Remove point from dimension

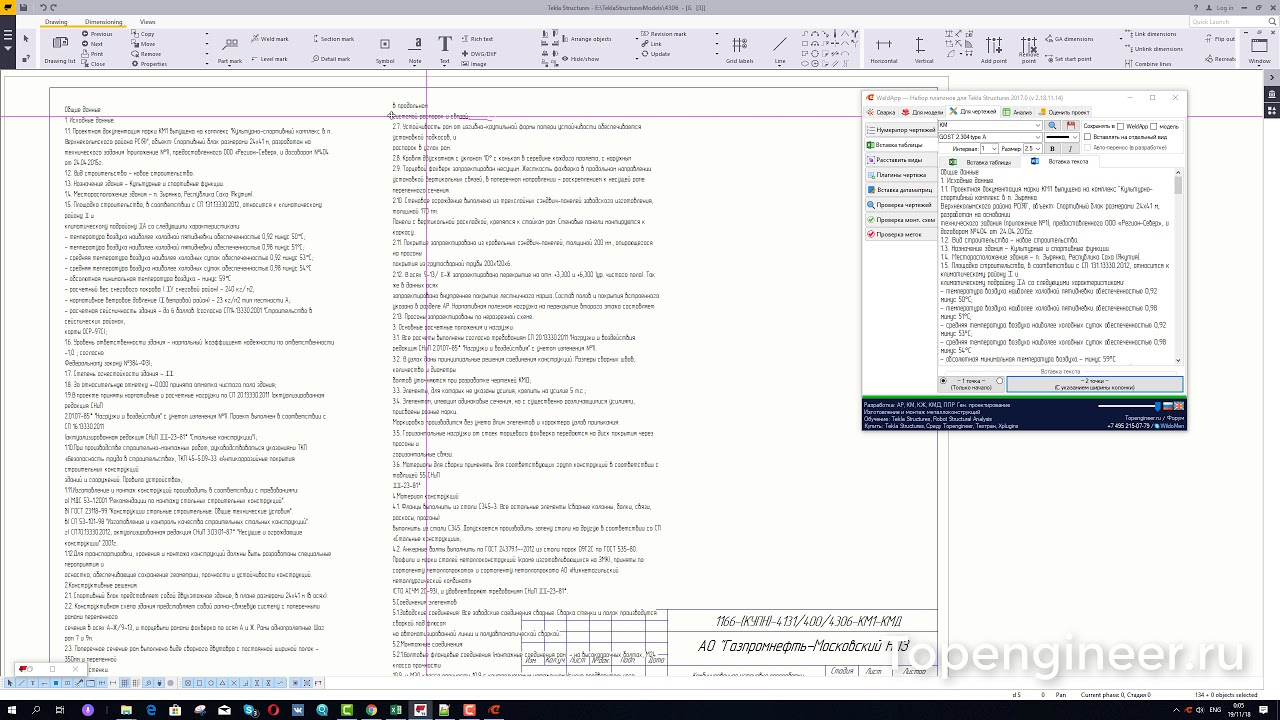(1028, 50)
